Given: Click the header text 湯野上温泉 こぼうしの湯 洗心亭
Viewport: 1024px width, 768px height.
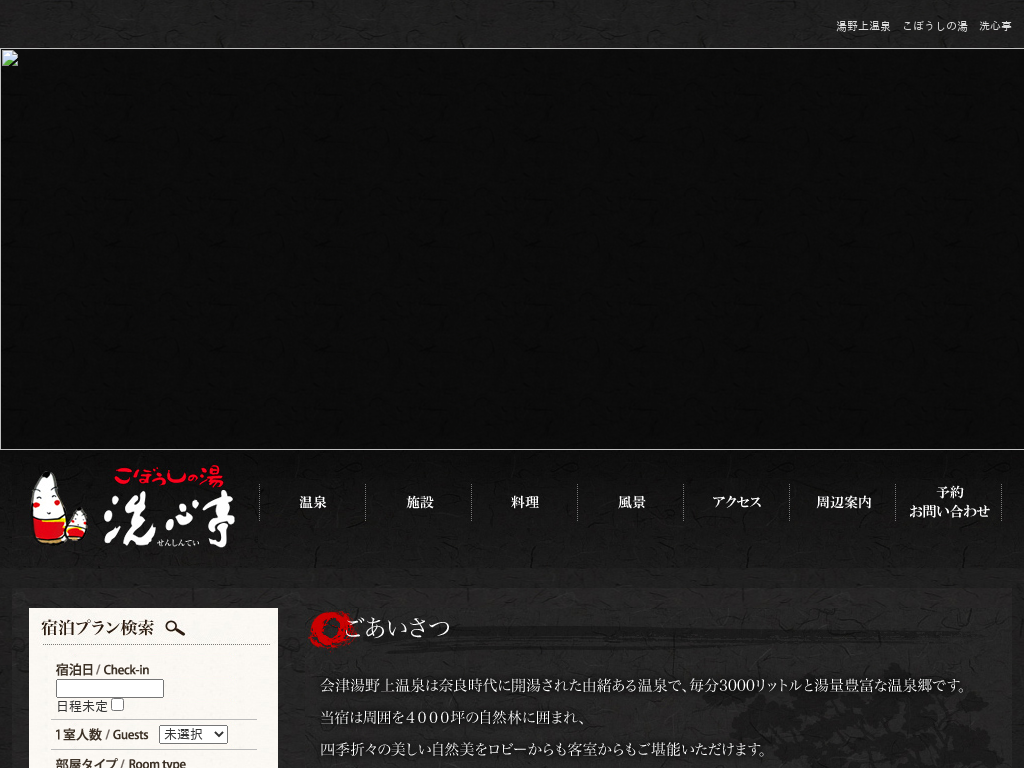Looking at the screenshot, I should [923, 26].
